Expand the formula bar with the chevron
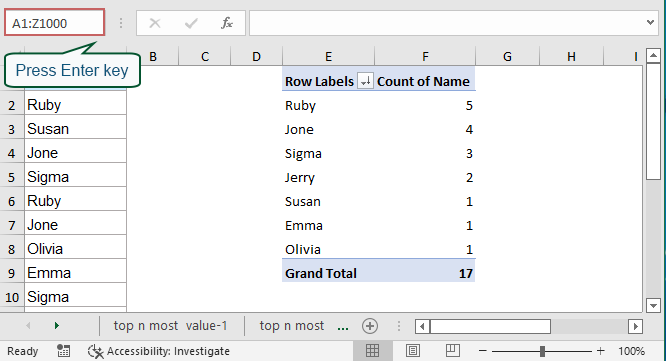This screenshot has width=666, height=361. tap(650, 22)
